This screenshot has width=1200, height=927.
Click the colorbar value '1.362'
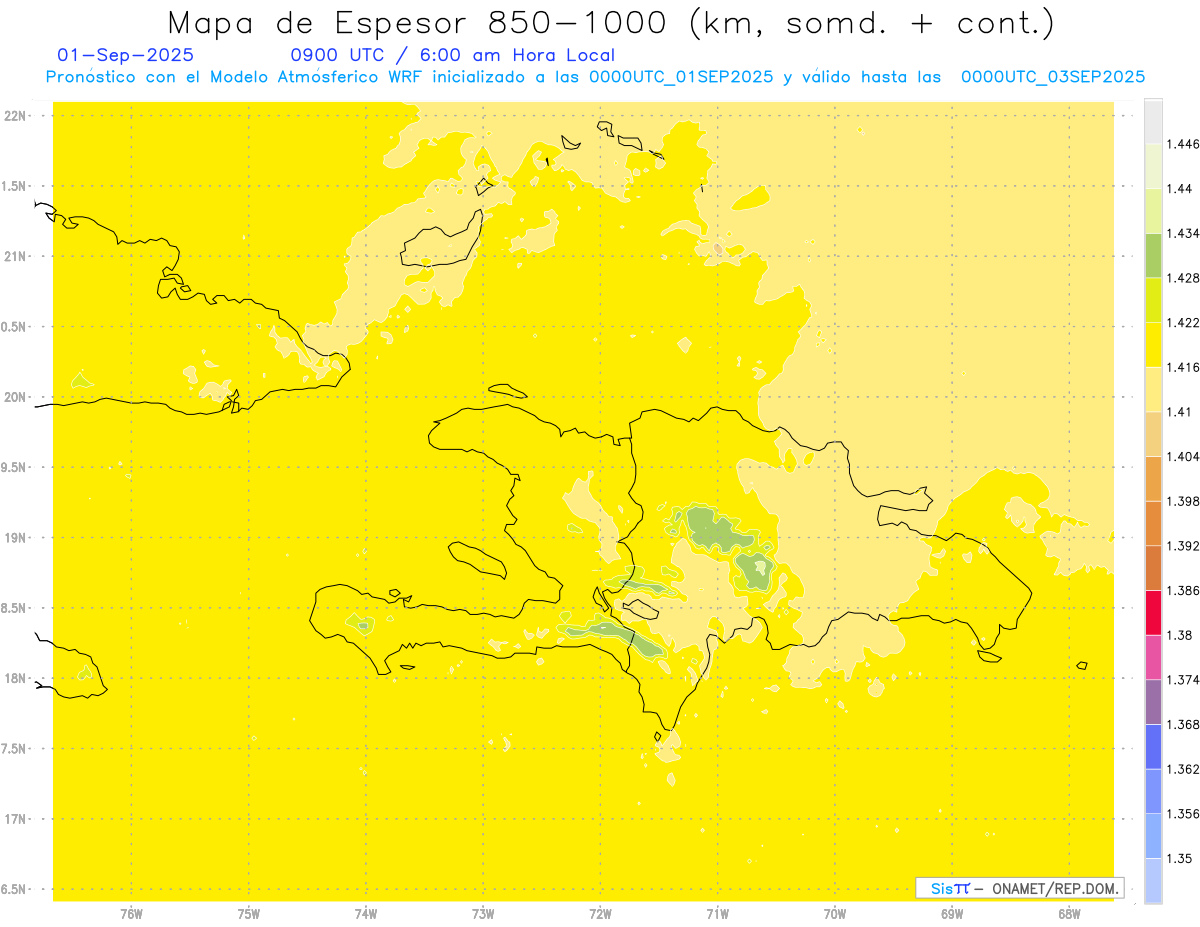(1185, 769)
